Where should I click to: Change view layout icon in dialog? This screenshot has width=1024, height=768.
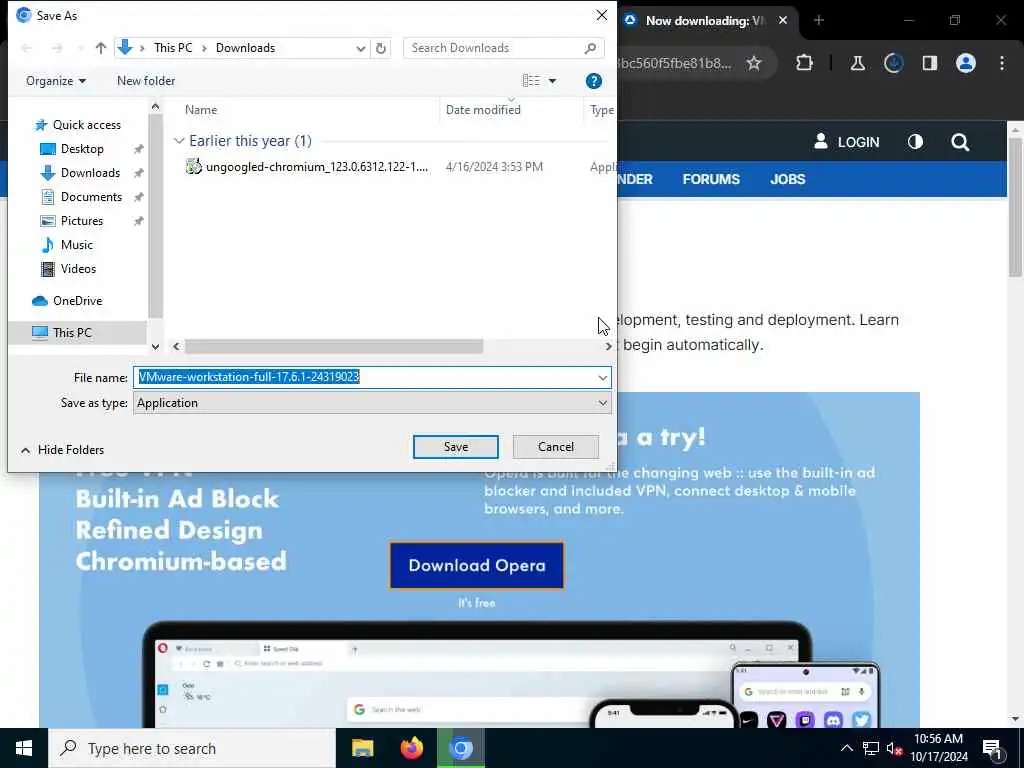pos(531,80)
